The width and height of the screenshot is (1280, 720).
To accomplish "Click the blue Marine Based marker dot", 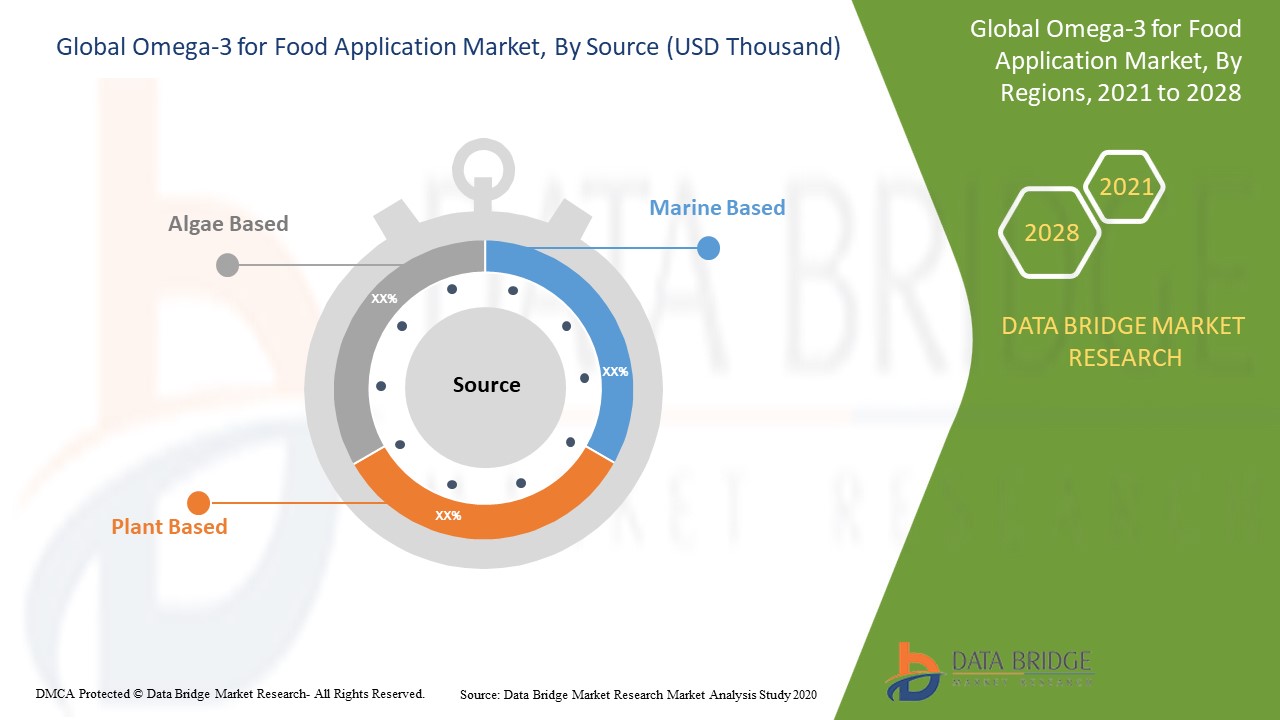I will (x=708, y=248).
